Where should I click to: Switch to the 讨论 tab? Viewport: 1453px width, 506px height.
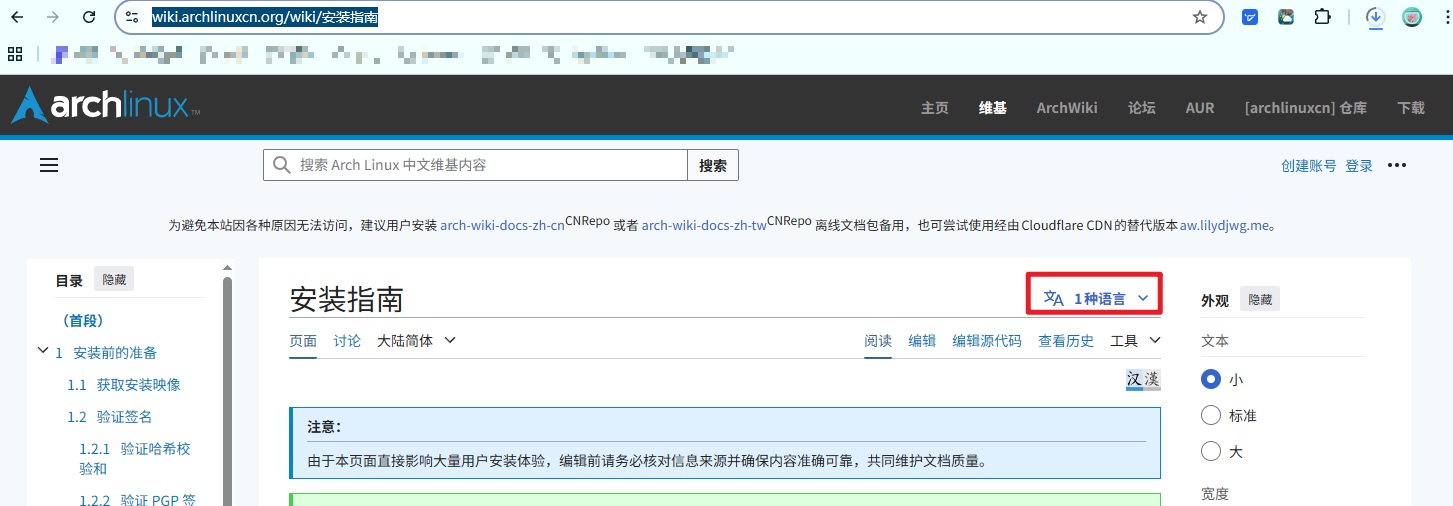point(347,341)
